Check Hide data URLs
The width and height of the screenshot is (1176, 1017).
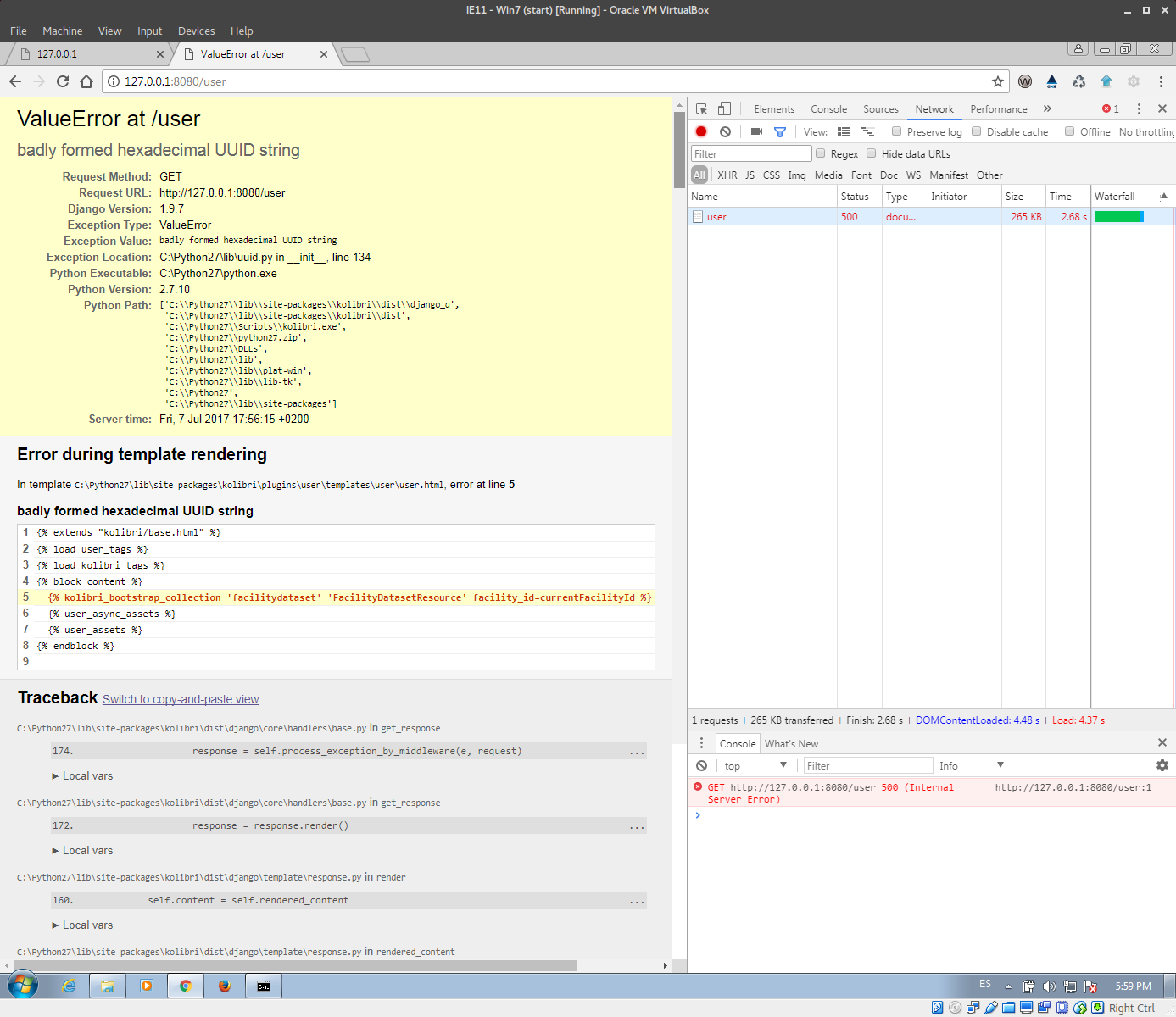872,153
